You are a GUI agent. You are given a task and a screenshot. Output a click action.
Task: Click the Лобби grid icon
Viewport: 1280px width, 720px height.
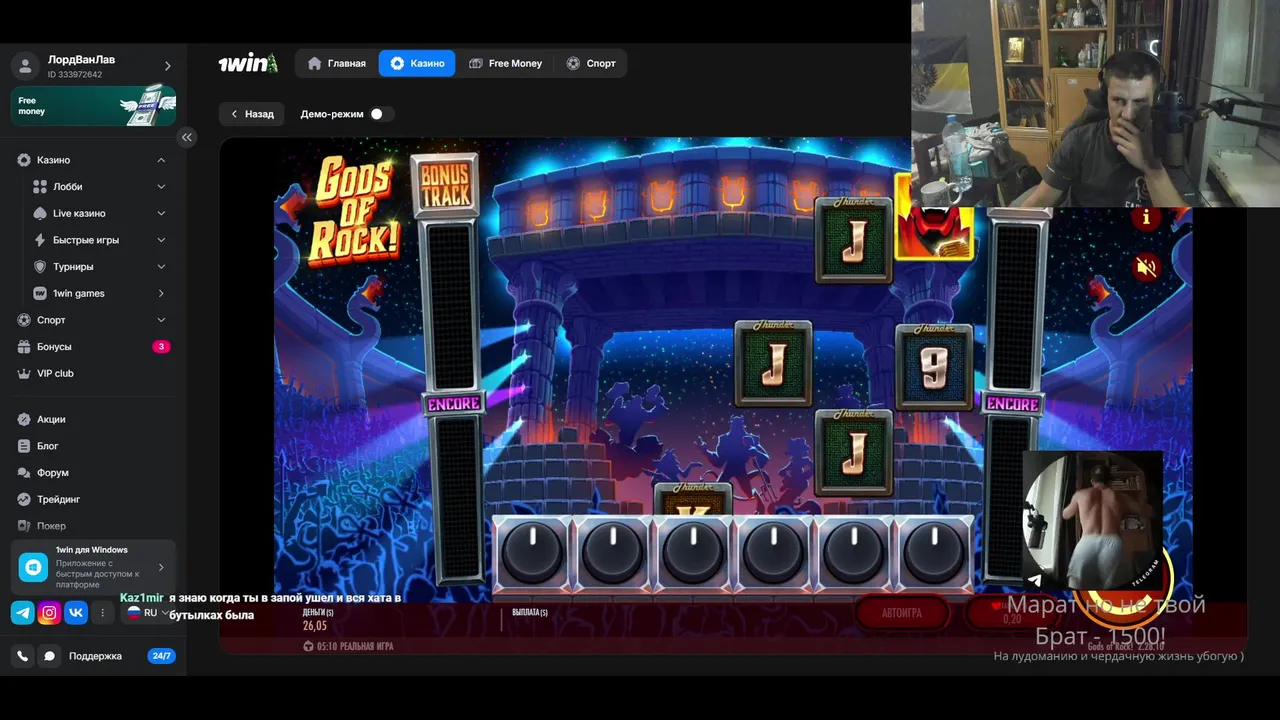click(41, 187)
